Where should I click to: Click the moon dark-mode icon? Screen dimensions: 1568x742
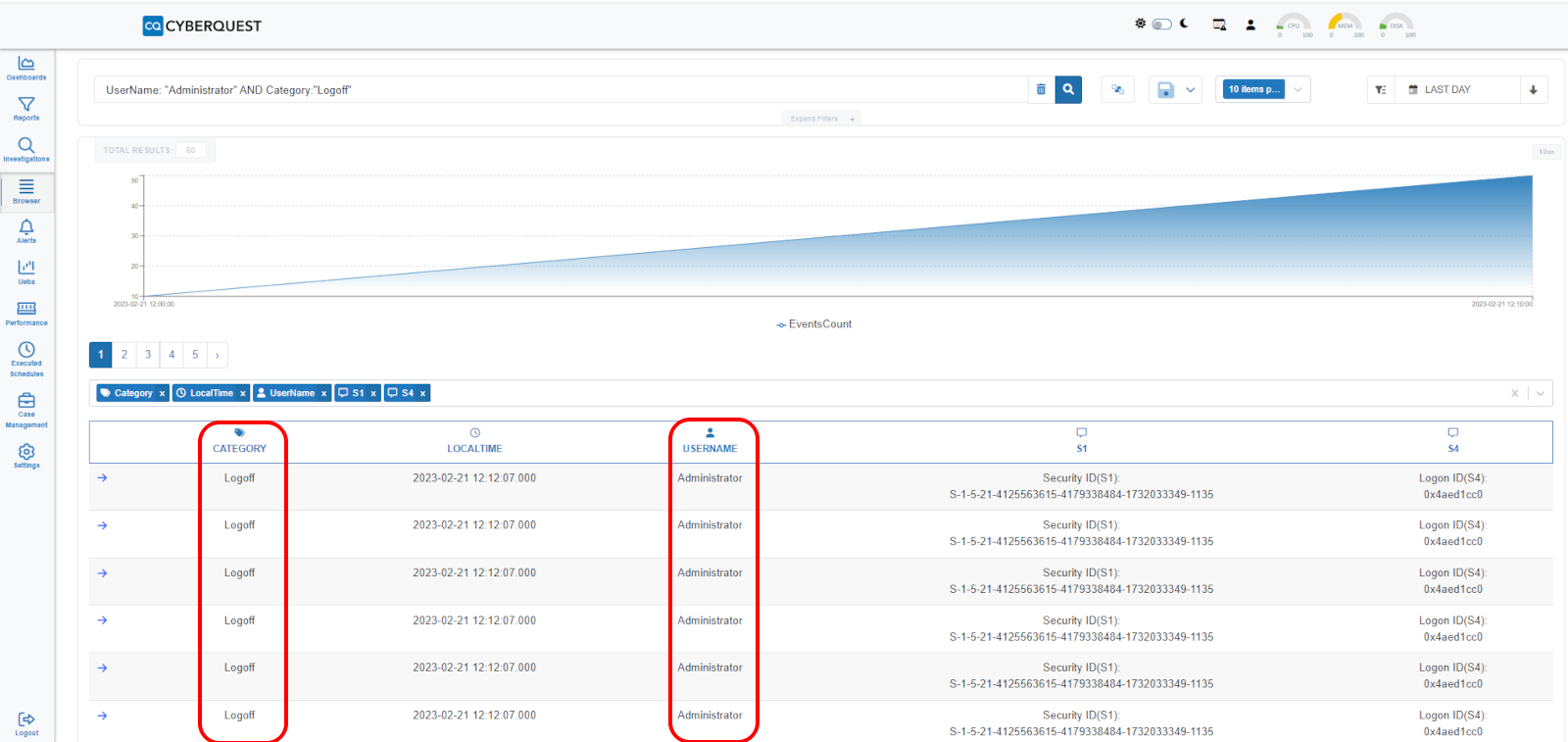click(x=1184, y=24)
